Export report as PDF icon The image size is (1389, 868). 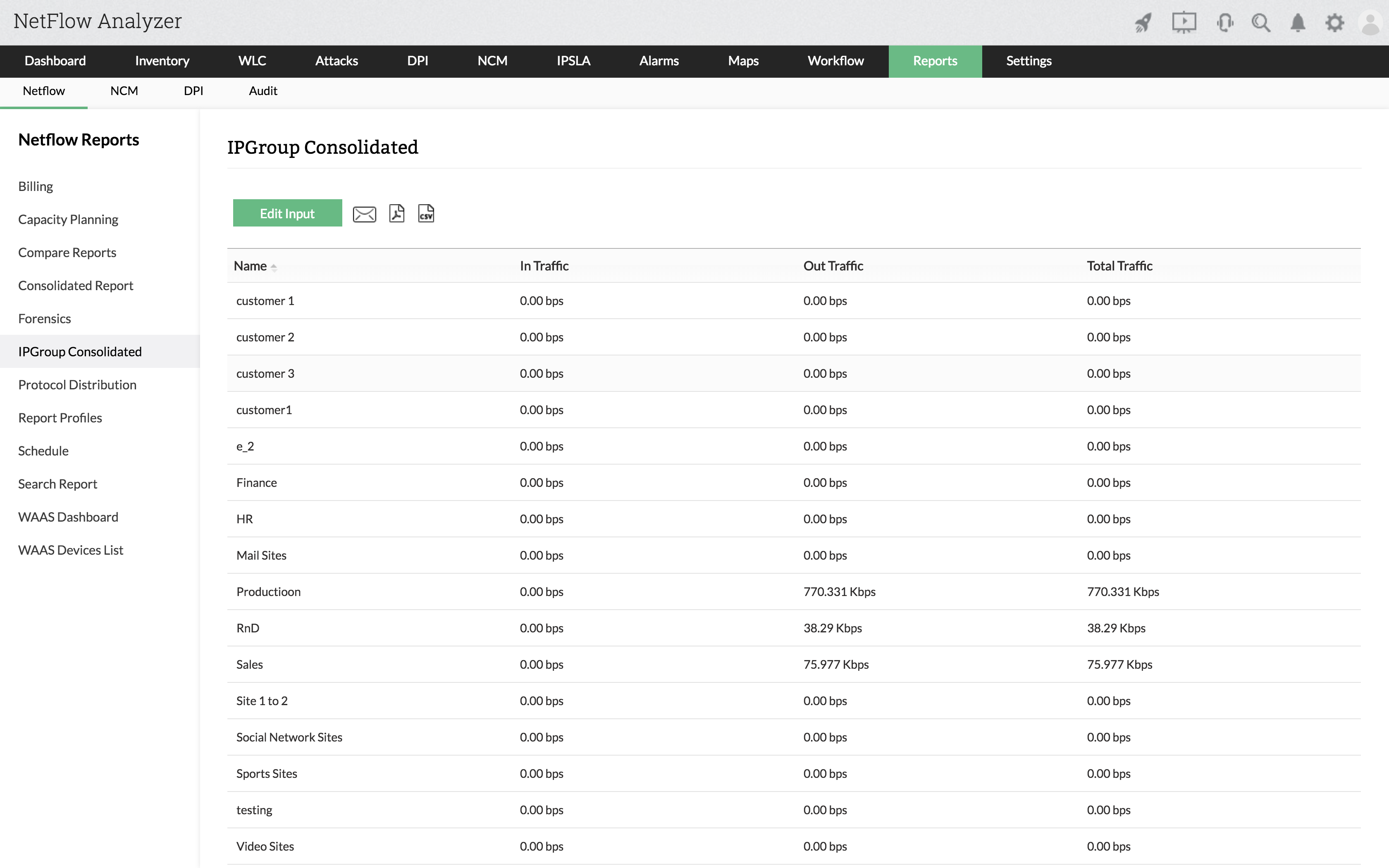[396, 213]
